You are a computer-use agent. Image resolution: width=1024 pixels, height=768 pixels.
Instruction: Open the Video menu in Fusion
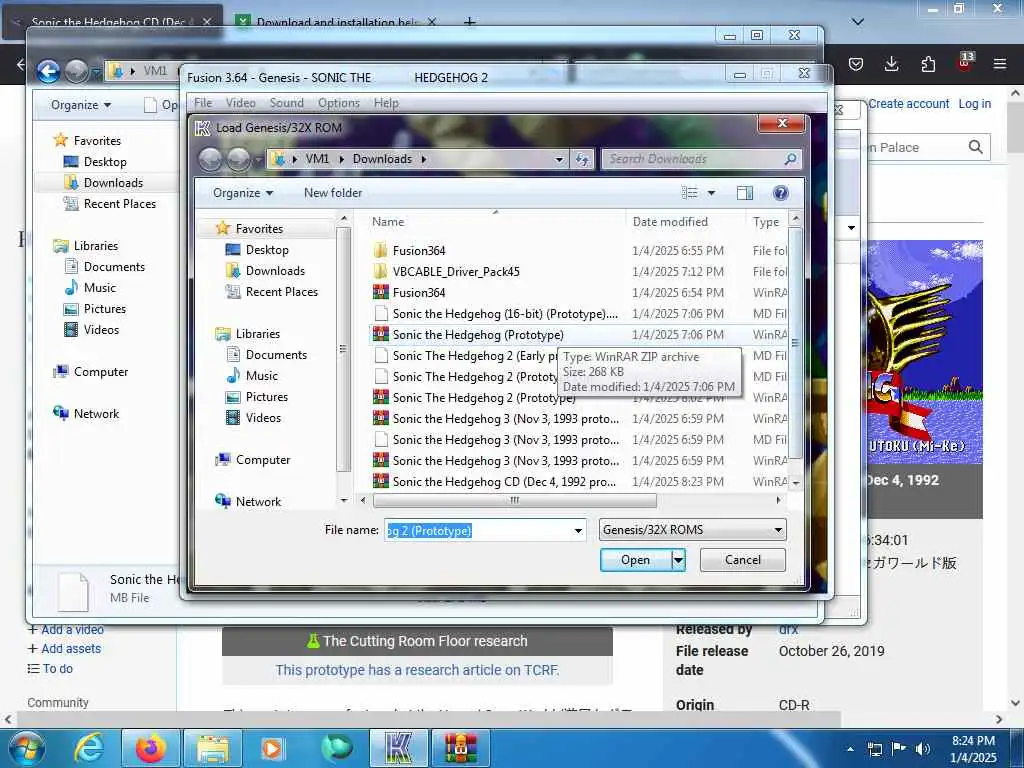point(240,103)
